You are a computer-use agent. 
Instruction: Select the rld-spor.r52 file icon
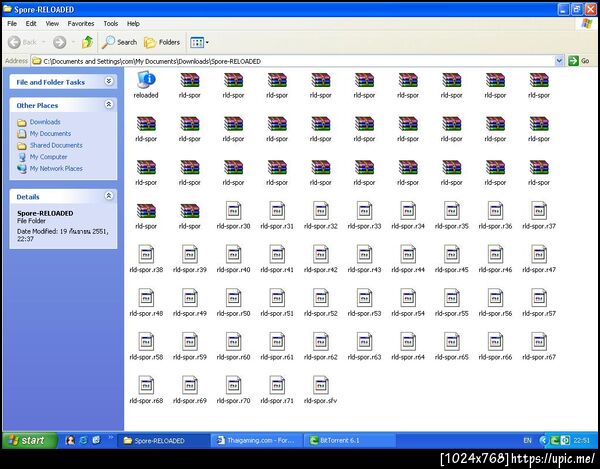pyautogui.click(x=321, y=298)
